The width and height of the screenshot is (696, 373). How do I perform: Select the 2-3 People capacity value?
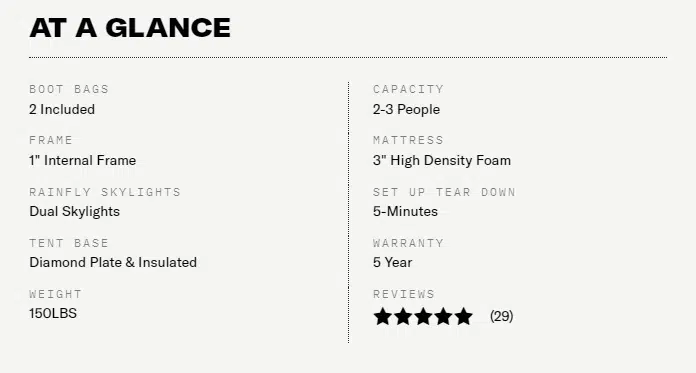click(x=406, y=109)
